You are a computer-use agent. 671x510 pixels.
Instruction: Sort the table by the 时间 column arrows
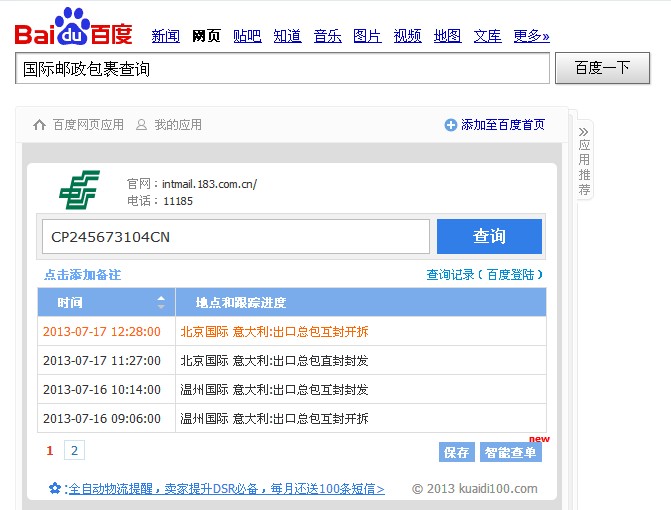pos(161,302)
